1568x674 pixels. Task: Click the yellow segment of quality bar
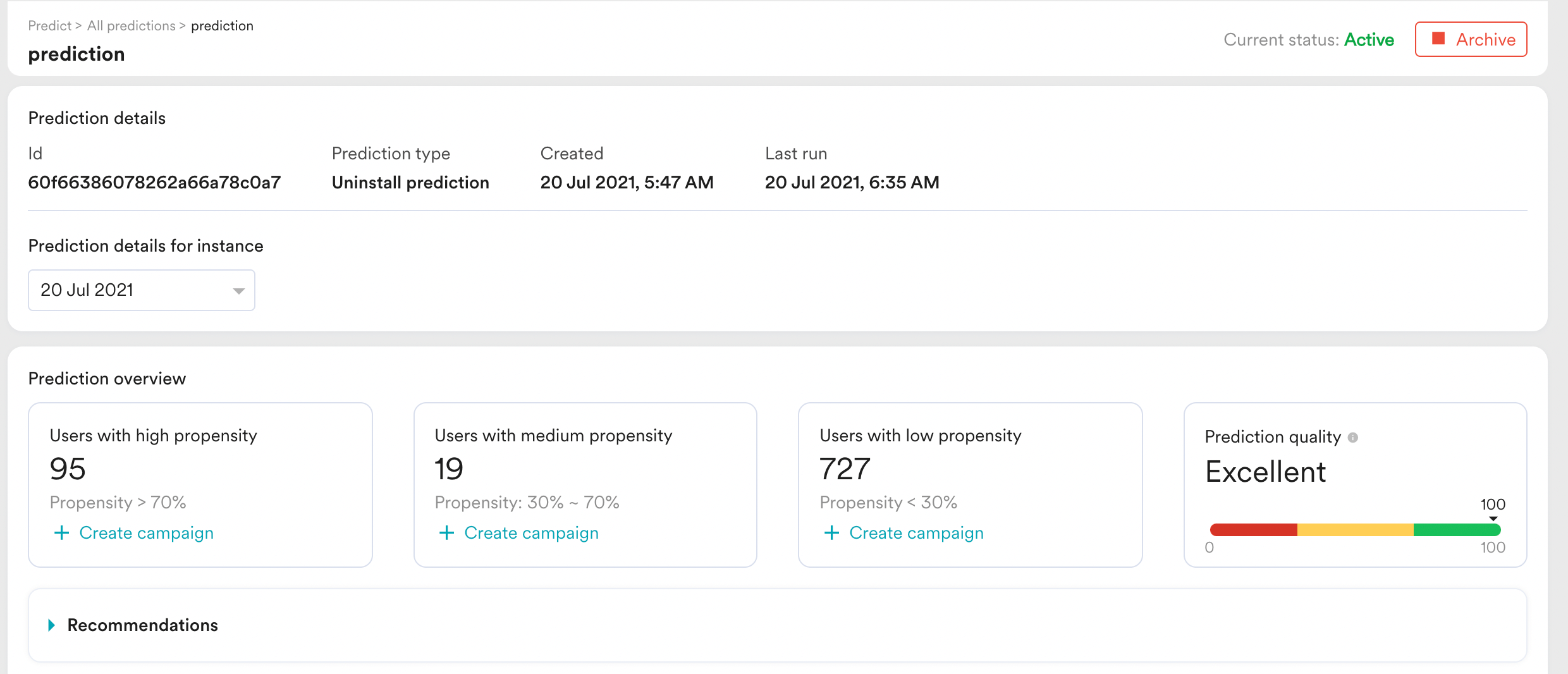point(1355,530)
